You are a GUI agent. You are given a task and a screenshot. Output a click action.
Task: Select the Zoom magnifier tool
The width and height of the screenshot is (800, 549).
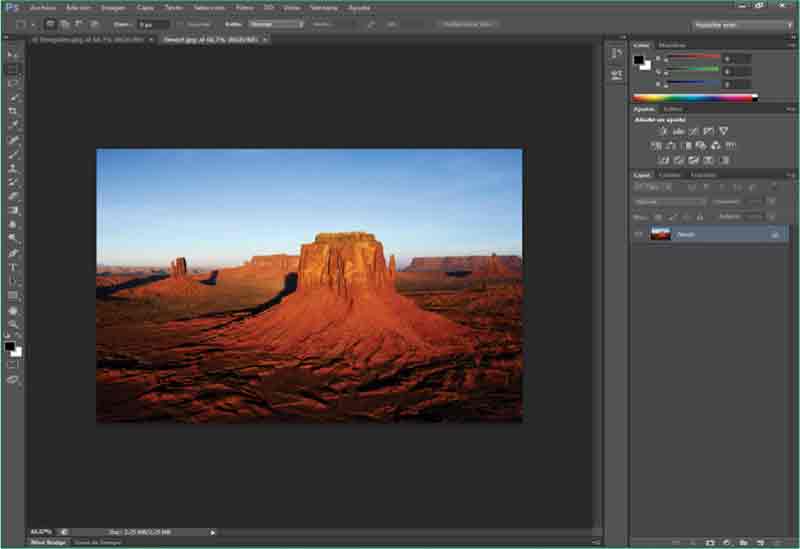[13, 324]
